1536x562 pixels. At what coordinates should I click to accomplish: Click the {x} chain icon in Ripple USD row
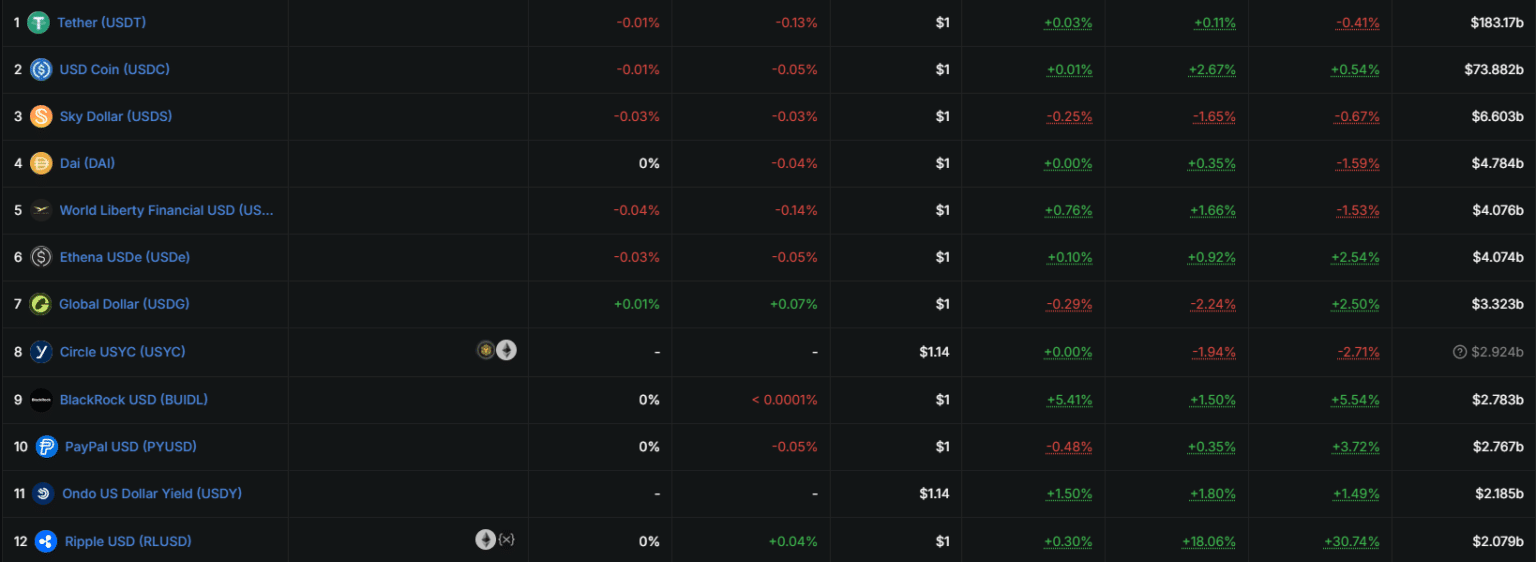pyautogui.click(x=507, y=540)
